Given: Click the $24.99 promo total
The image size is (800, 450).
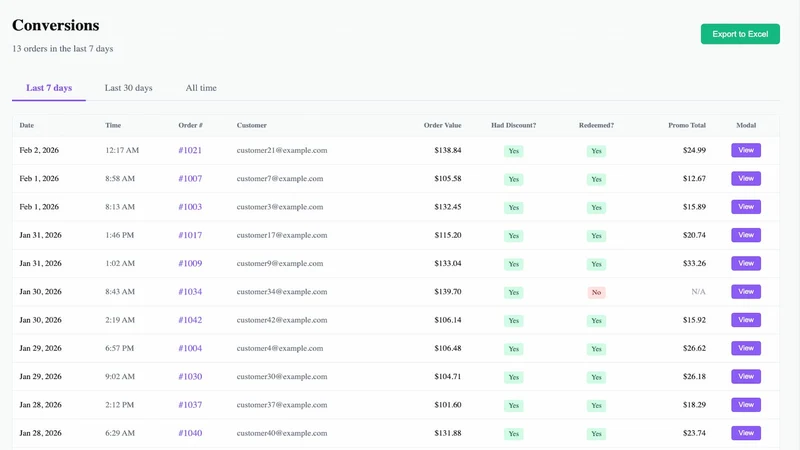Looking at the screenshot, I should [x=694, y=150].
